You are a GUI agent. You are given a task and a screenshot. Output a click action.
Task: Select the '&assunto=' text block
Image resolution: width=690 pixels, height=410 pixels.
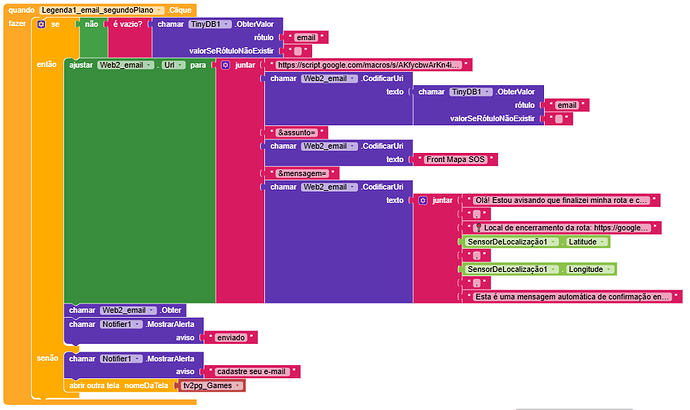pos(297,132)
